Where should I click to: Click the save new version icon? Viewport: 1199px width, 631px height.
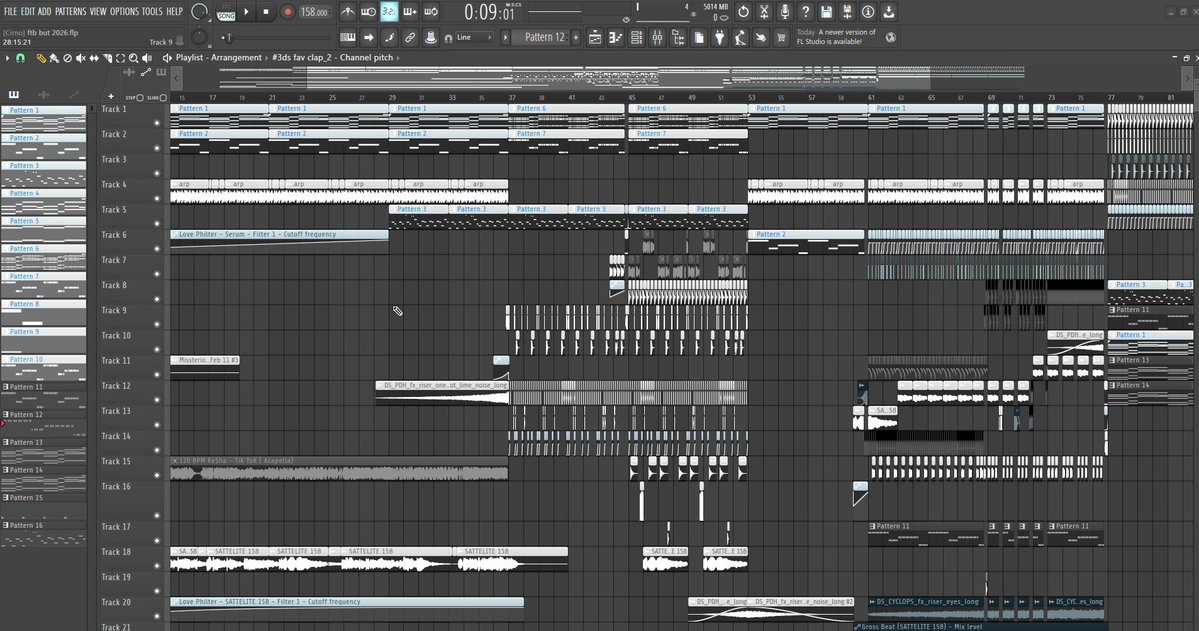(x=847, y=11)
